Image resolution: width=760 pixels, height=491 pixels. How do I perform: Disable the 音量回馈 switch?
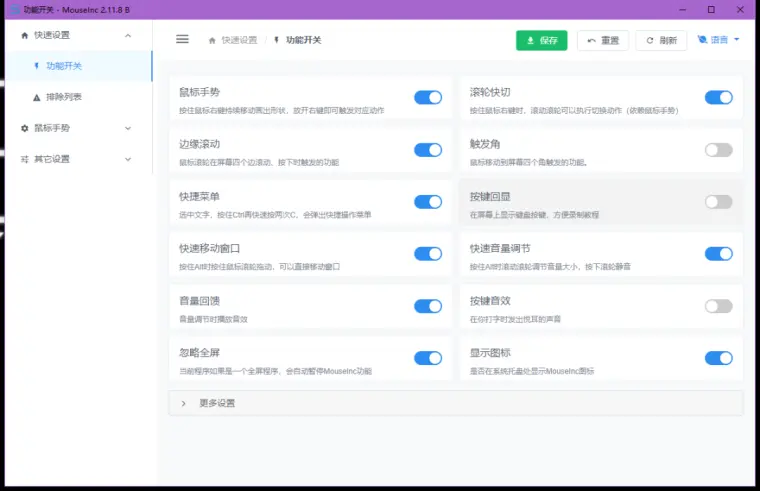[x=428, y=306]
